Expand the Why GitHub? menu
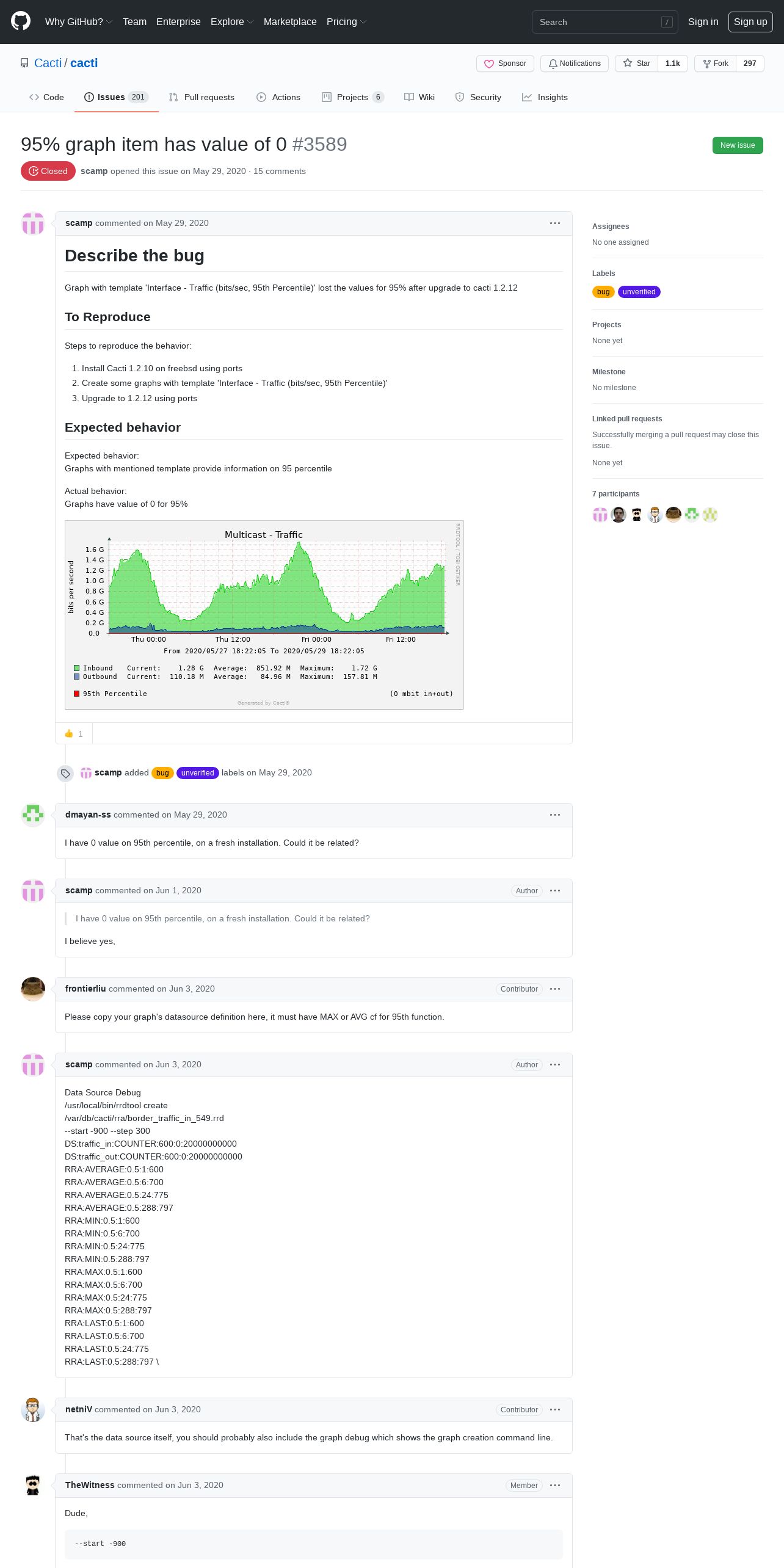Image resolution: width=784 pixels, height=1568 pixels. [79, 22]
